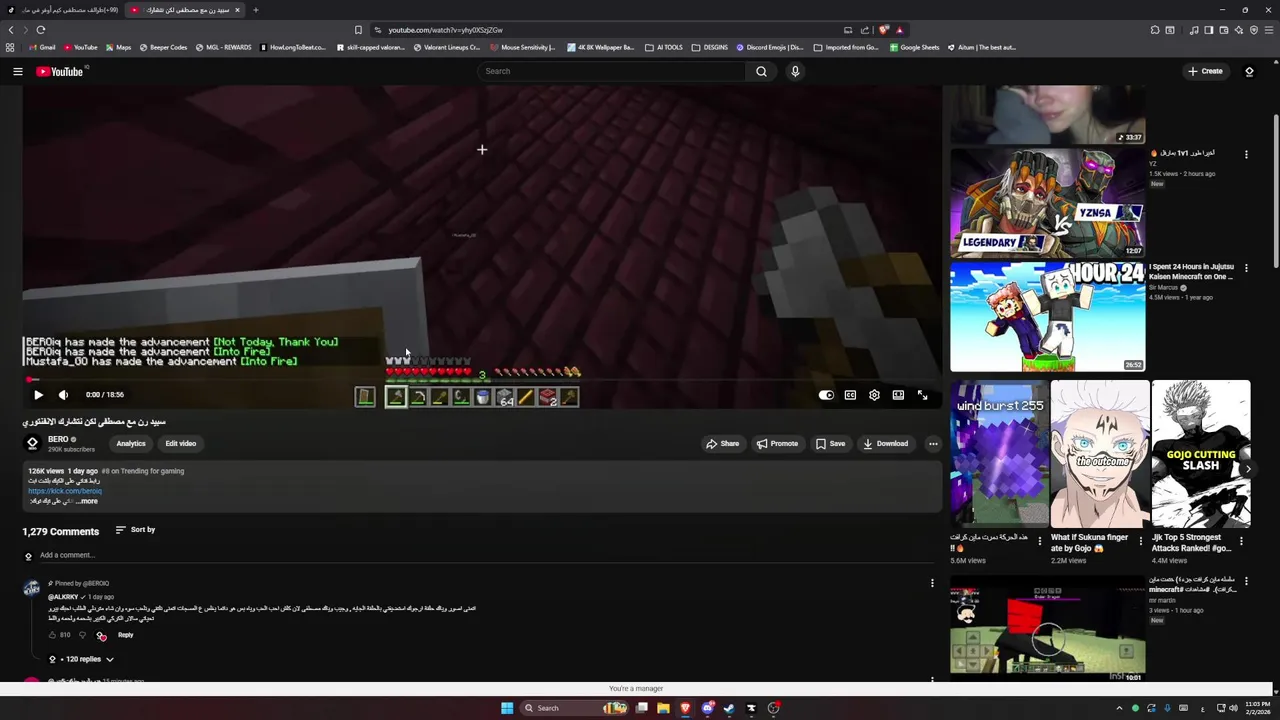Open the Windows Start menu

507,708
